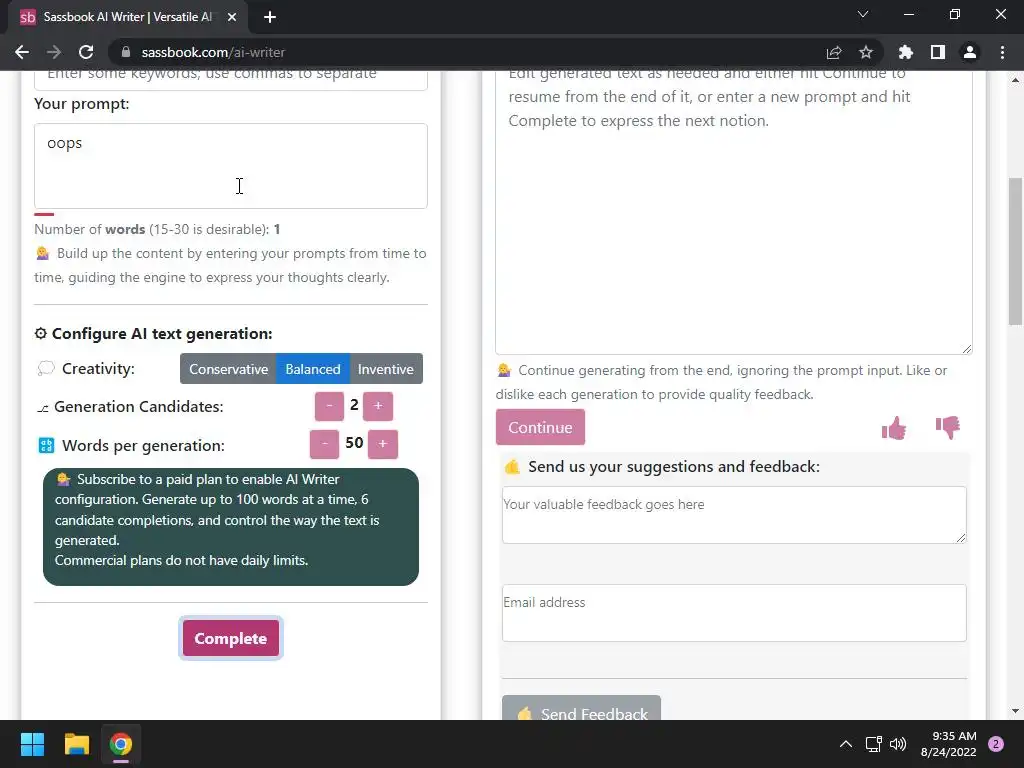Click "Send us your suggestions and feedback:" heading
The width and height of the screenshot is (1024, 768).
pos(673,466)
